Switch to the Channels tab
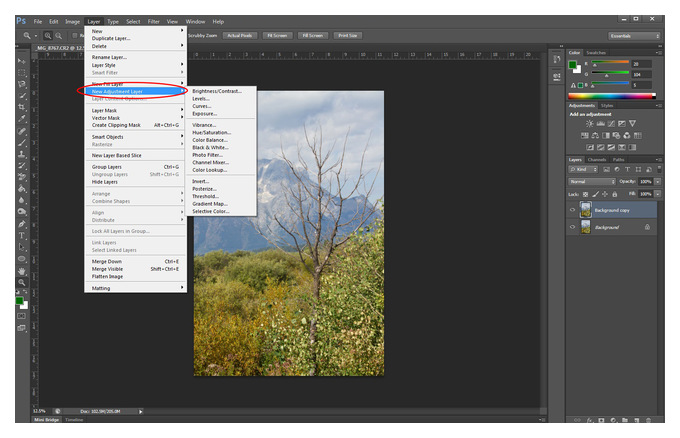The height and width of the screenshot is (438, 680). (597, 160)
